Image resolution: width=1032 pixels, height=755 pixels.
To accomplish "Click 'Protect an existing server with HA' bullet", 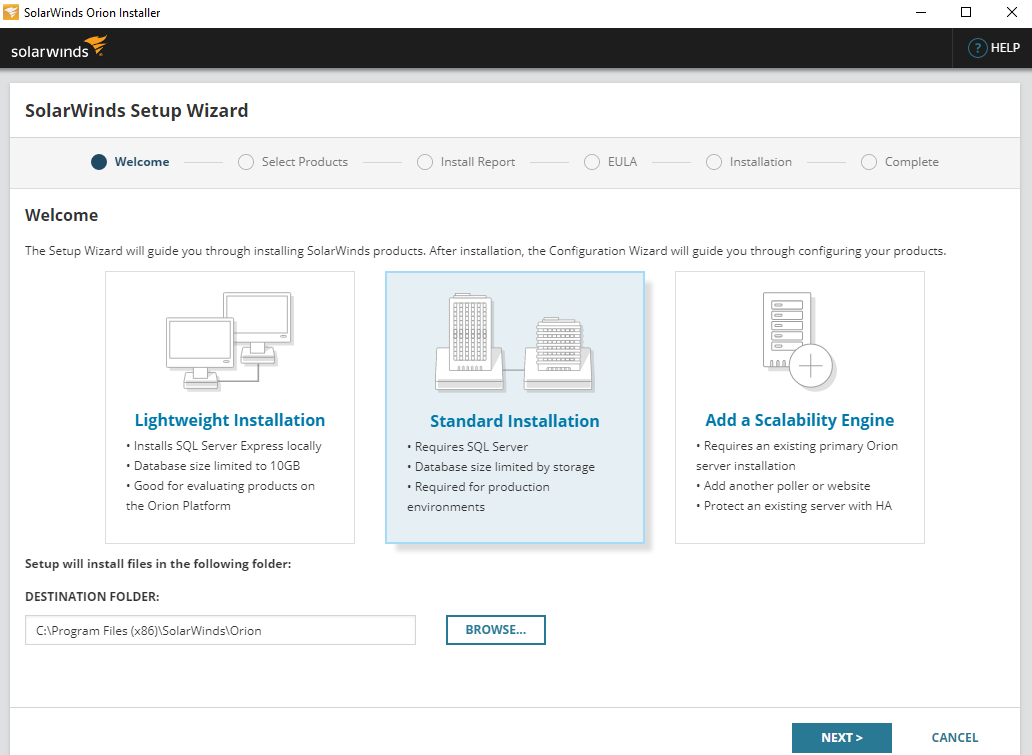I will click(794, 506).
